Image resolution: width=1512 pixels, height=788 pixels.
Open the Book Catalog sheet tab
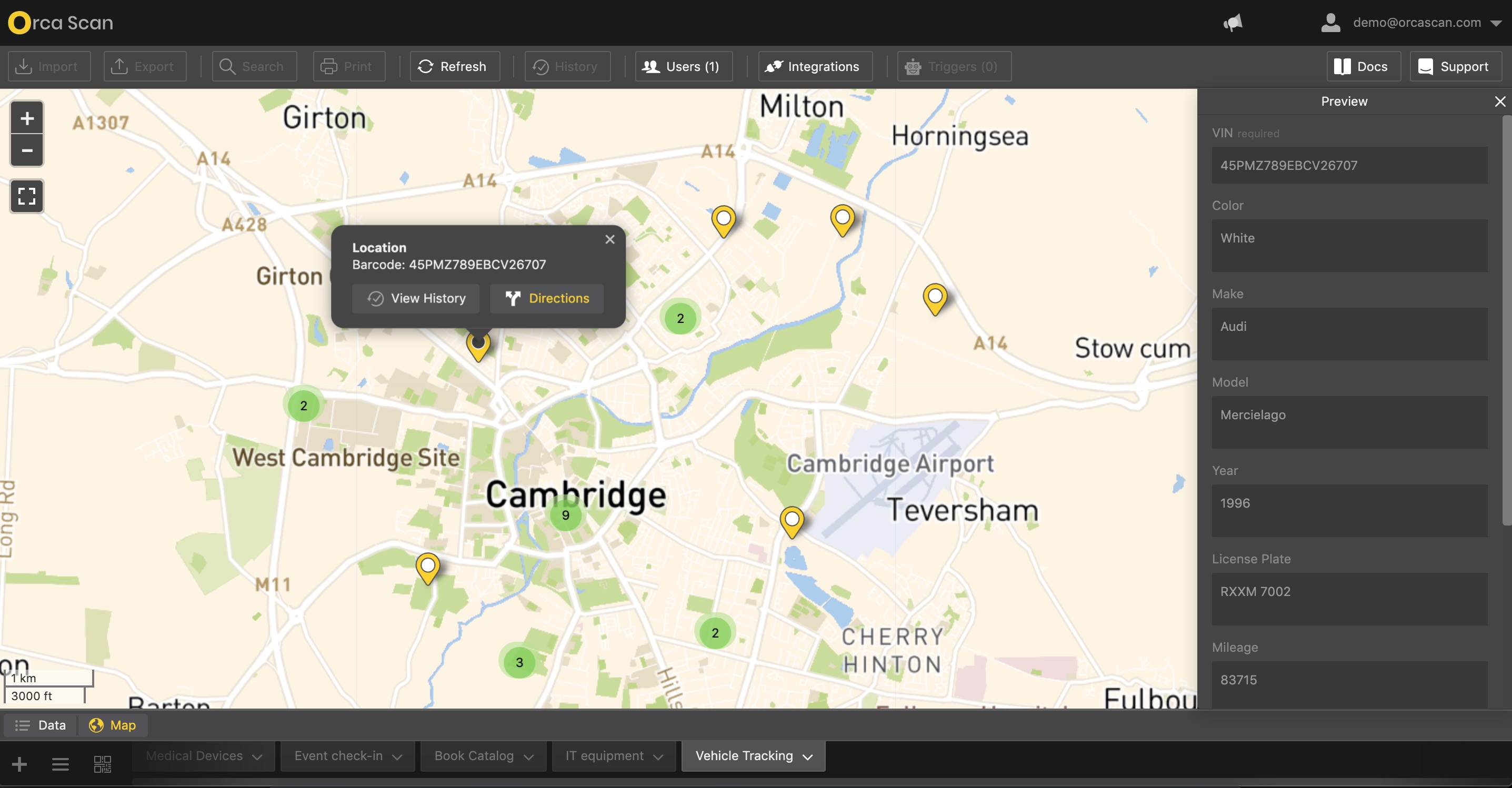point(474,756)
